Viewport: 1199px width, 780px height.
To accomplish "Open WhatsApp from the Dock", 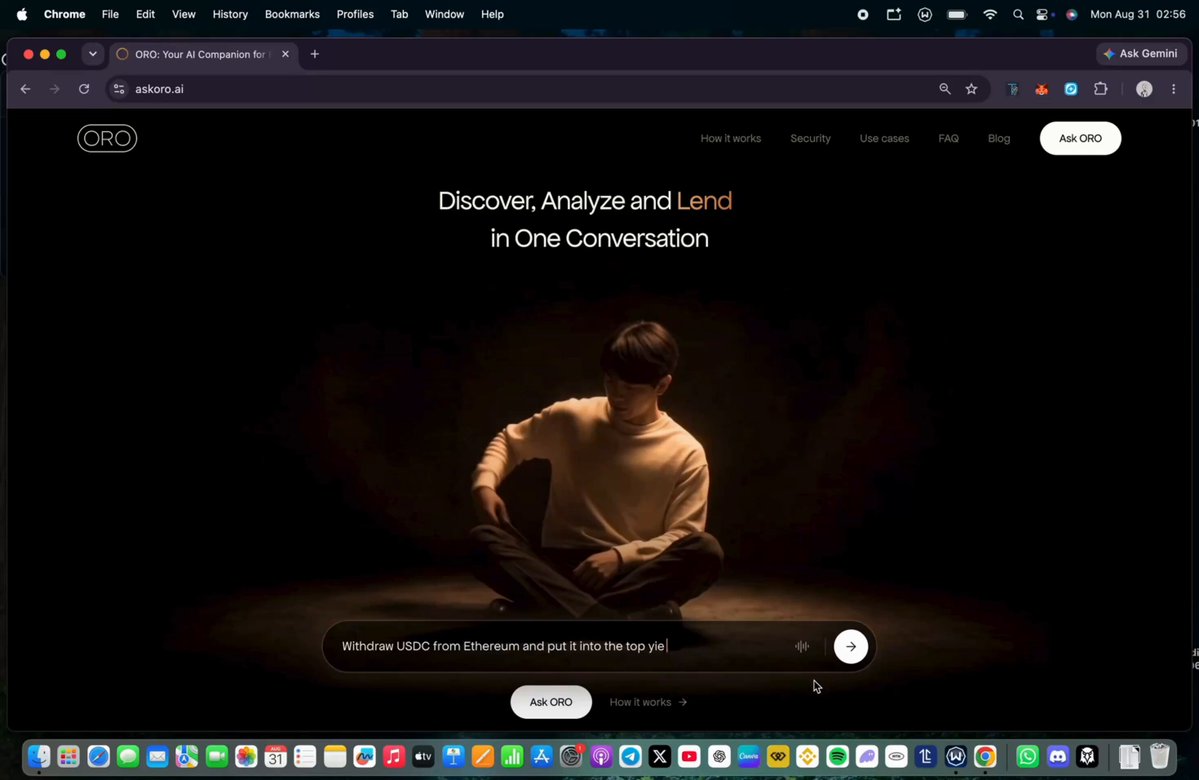I will coord(1028,756).
